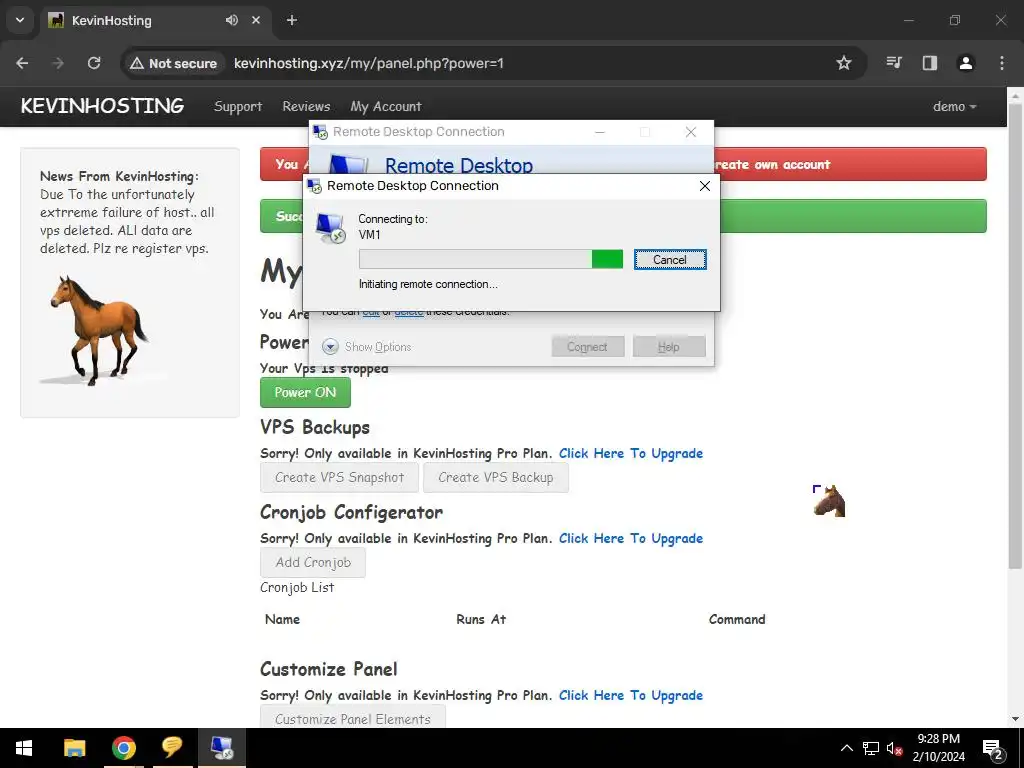Click Connect in the Remote Desktop window
This screenshot has width=1024, height=768.
point(587,347)
